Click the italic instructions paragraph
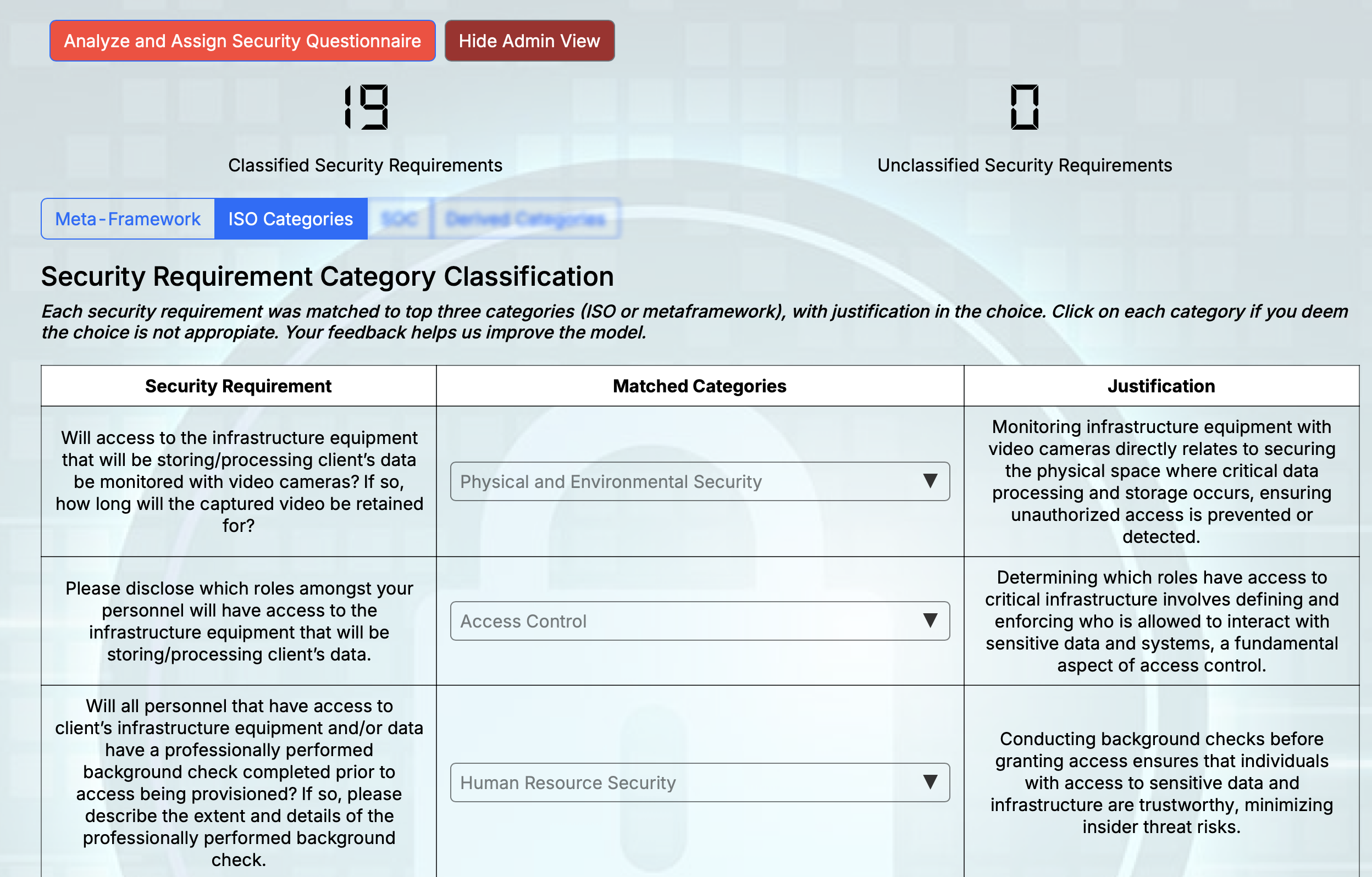The width and height of the screenshot is (1372, 877). [695, 322]
